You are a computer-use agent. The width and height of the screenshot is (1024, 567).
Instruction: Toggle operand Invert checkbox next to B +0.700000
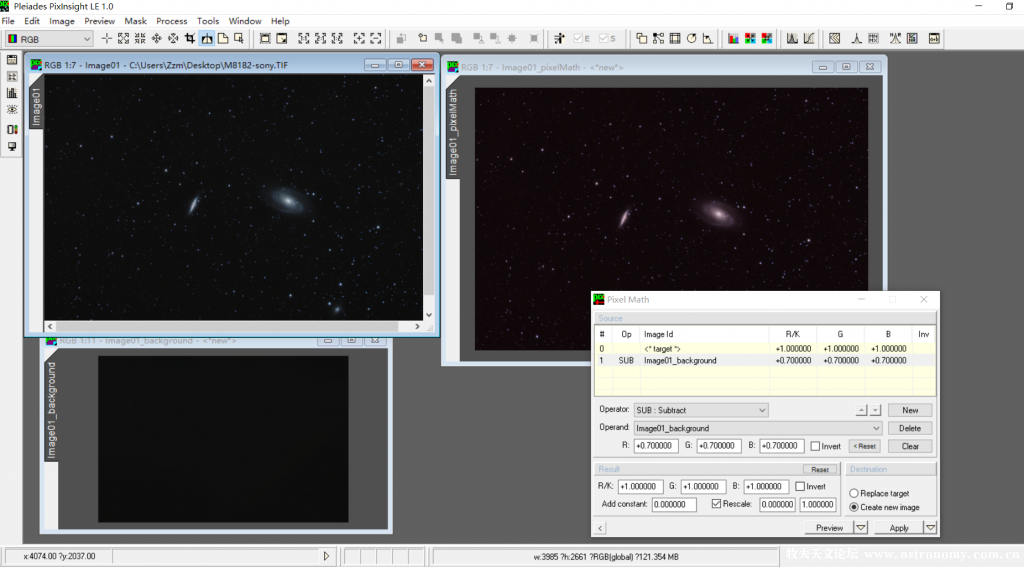tap(815, 446)
